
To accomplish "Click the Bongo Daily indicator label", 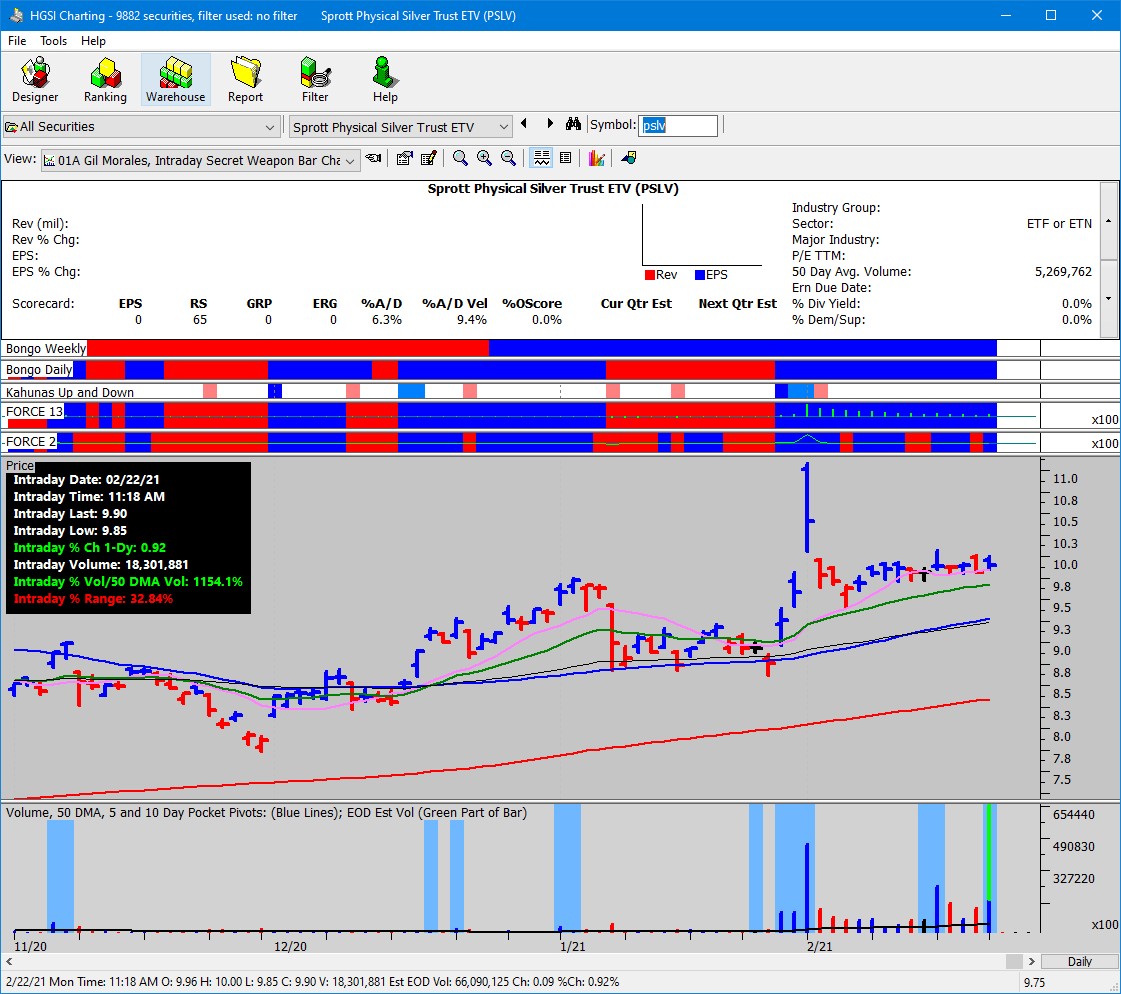I will (x=39, y=370).
